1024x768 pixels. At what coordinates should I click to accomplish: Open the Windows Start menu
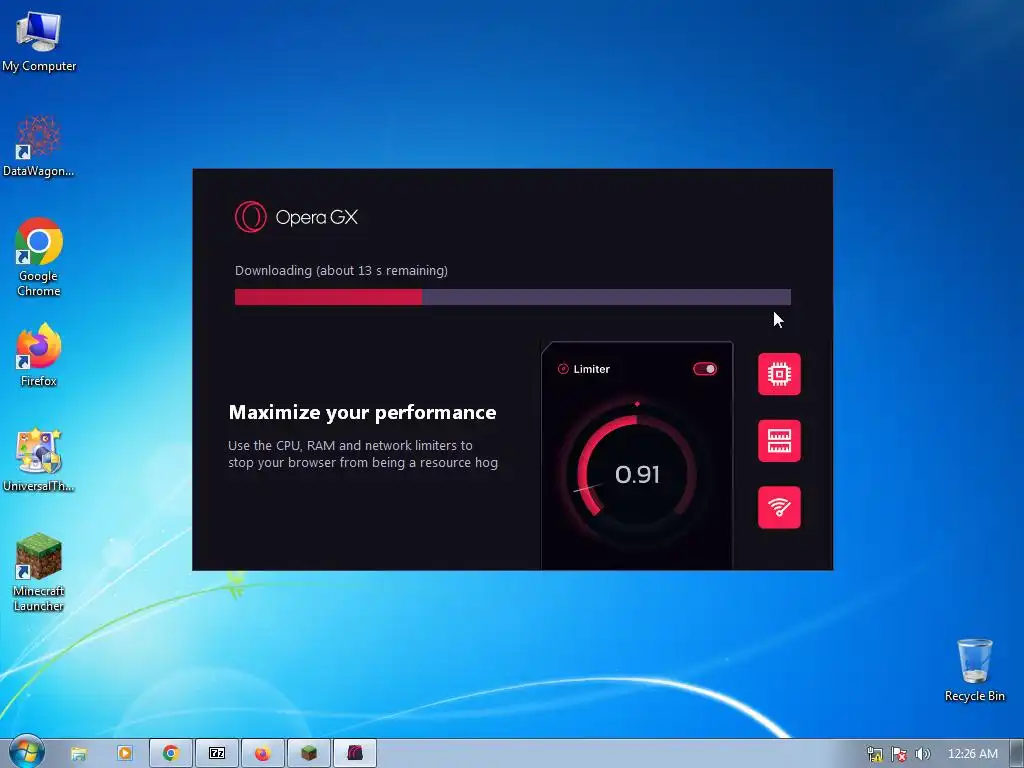(27, 752)
